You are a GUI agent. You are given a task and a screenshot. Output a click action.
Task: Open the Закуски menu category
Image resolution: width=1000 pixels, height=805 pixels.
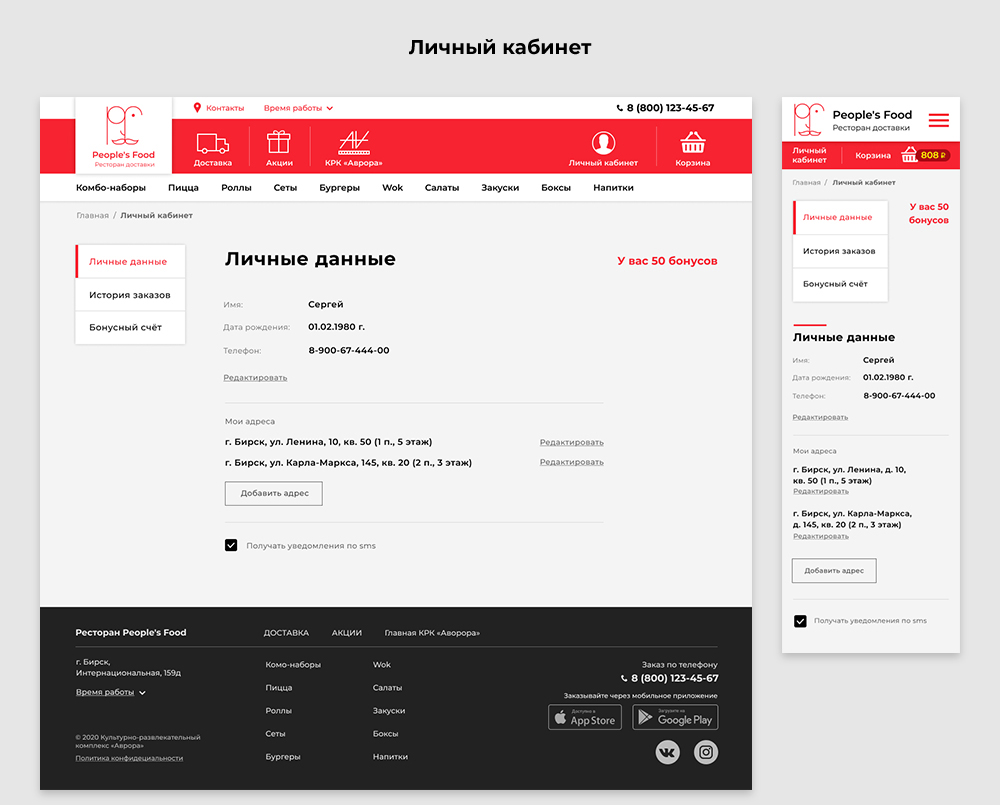coord(500,188)
